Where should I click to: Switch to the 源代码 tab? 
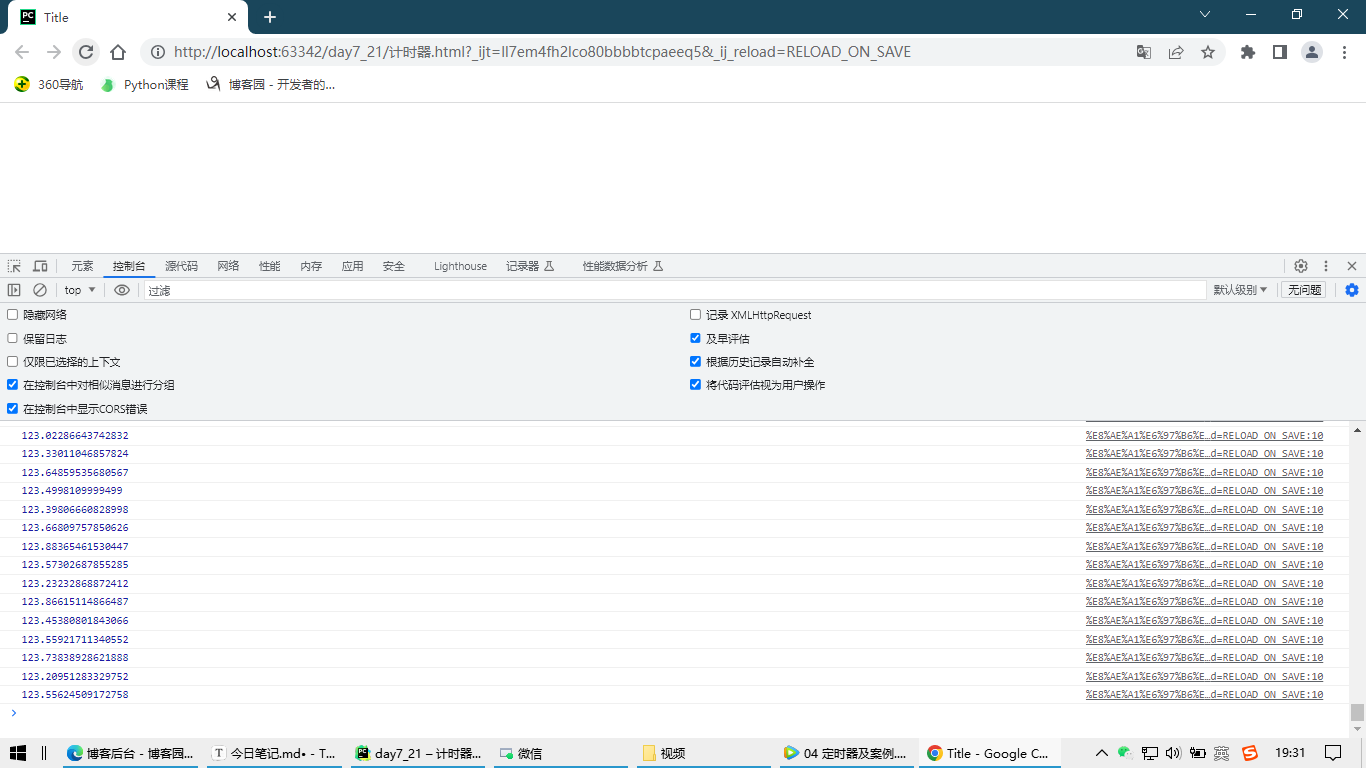tap(181, 266)
